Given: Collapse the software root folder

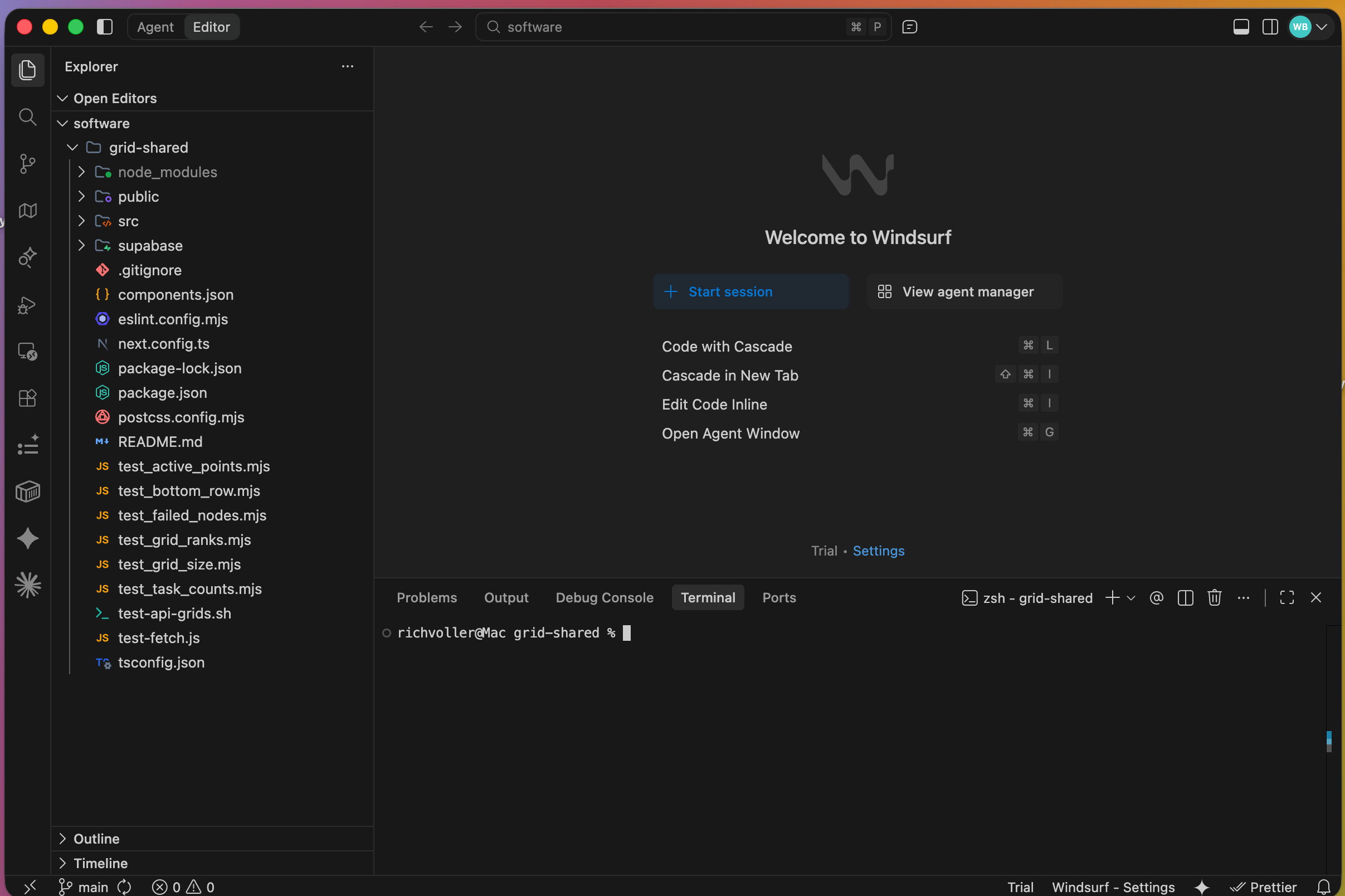Looking at the screenshot, I should point(63,124).
